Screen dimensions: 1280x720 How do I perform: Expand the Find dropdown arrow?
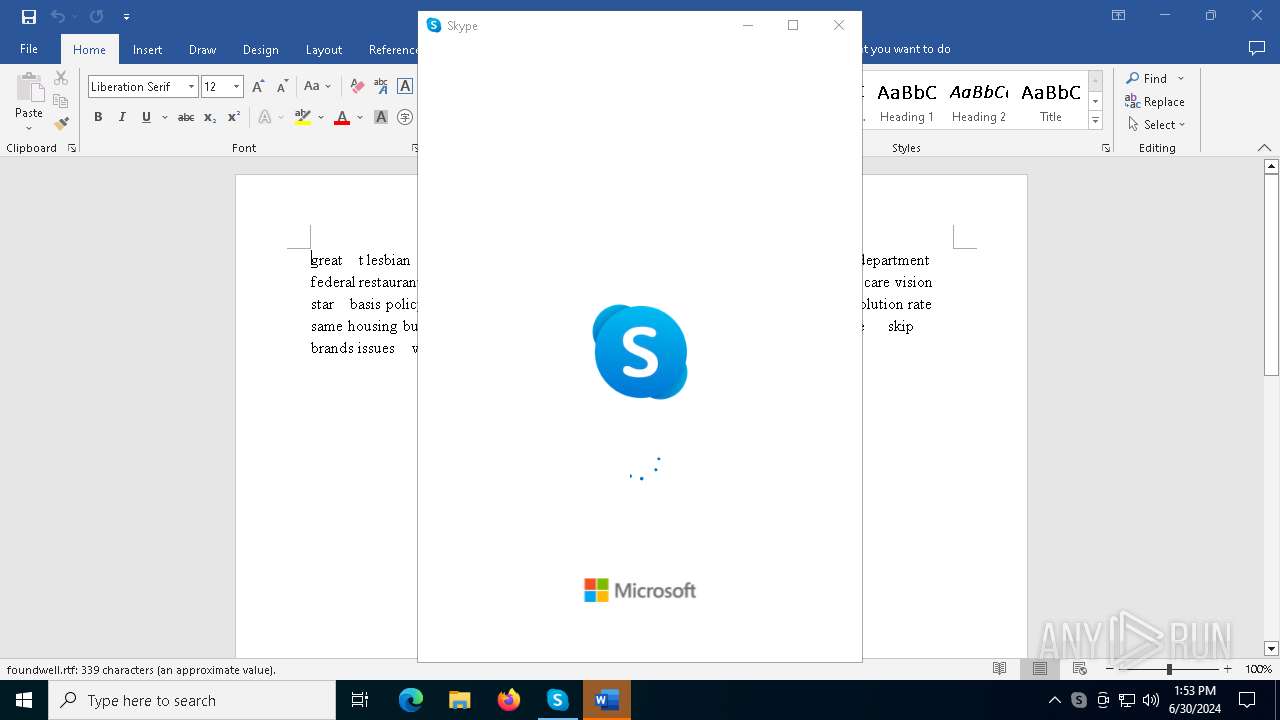pyautogui.click(x=1181, y=79)
